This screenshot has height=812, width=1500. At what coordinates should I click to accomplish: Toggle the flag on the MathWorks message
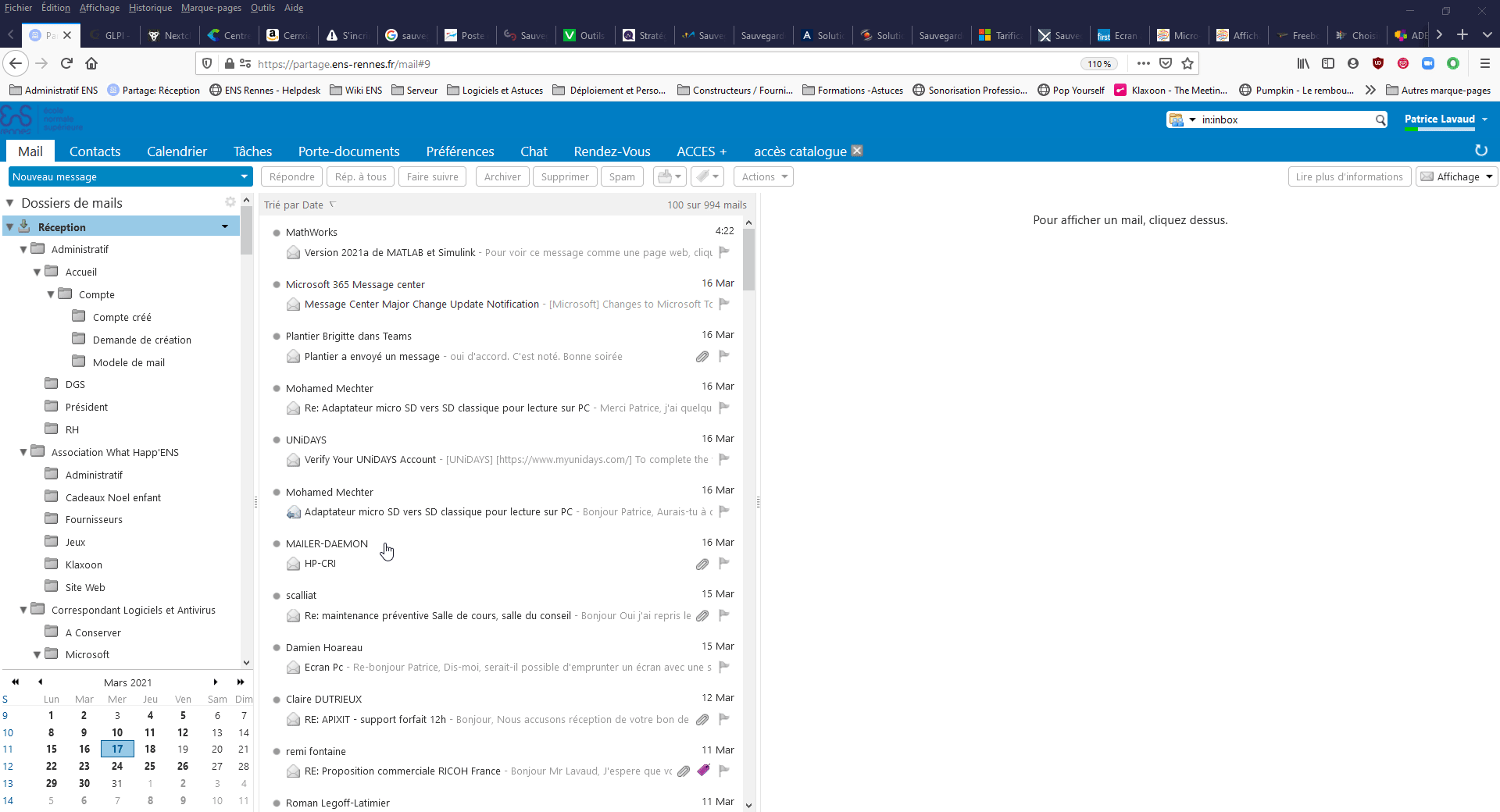(724, 252)
